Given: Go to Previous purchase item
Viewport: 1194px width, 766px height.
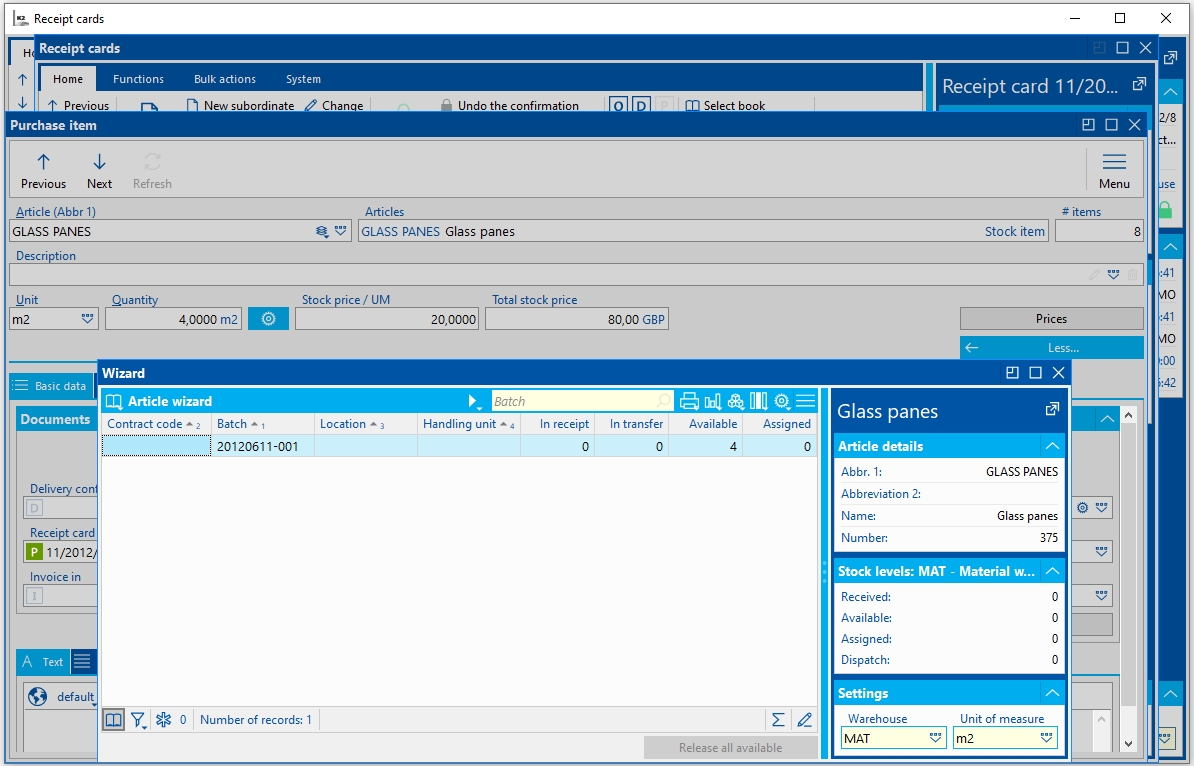Looking at the screenshot, I should coord(43,171).
